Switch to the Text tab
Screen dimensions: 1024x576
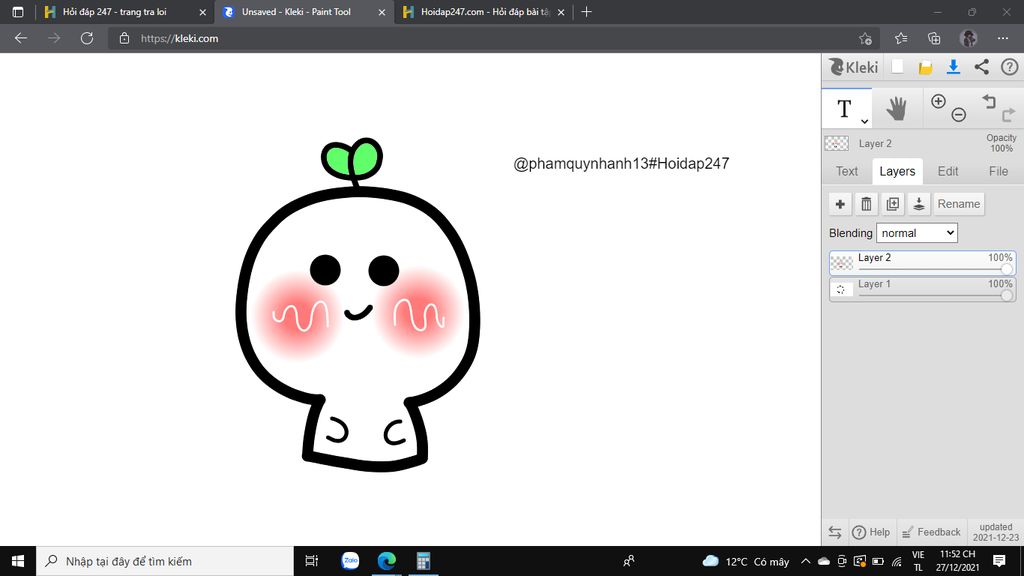[847, 171]
